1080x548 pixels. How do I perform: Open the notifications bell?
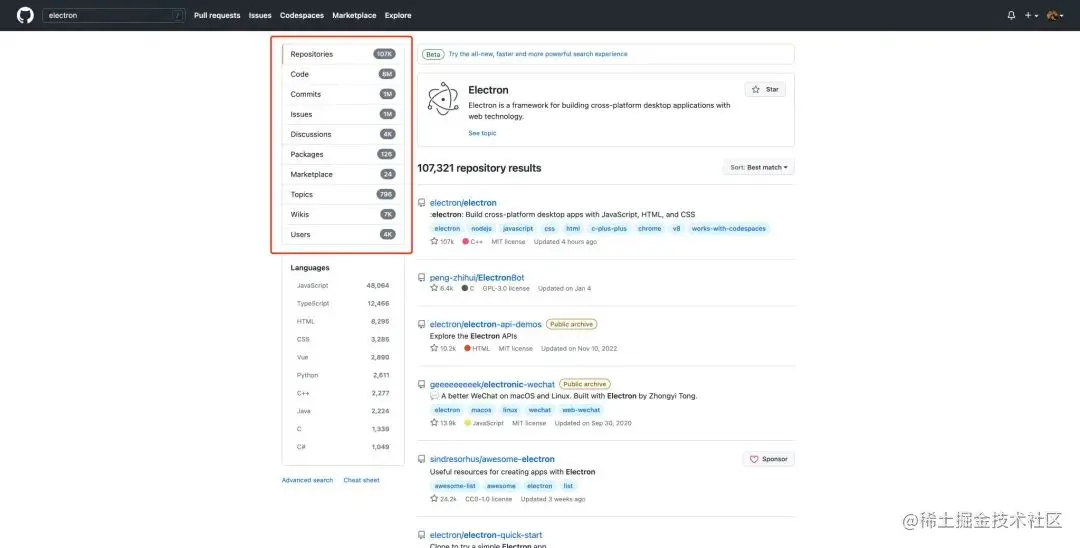pyautogui.click(x=1011, y=15)
